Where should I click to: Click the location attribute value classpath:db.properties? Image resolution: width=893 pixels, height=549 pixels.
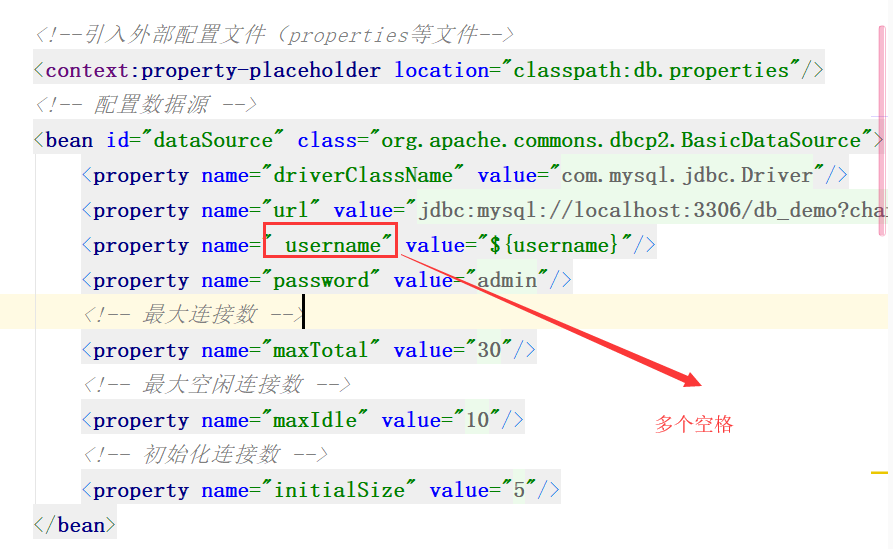(651, 70)
